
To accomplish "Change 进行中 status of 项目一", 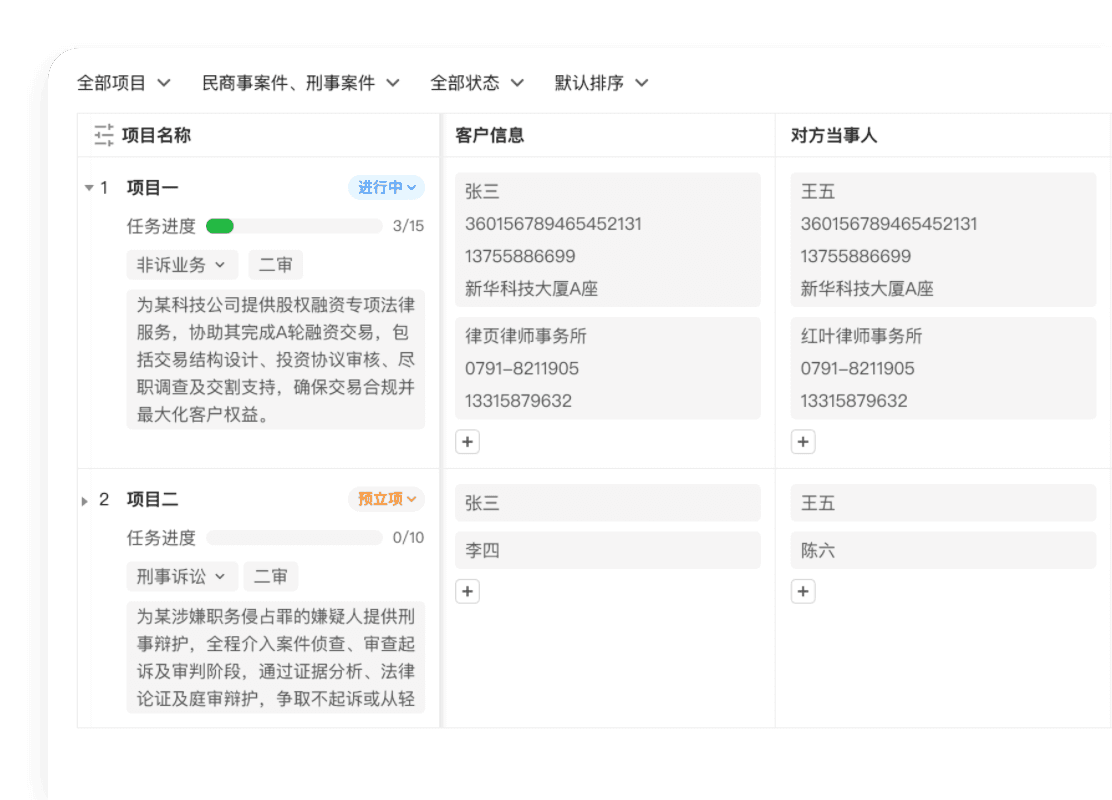I will pos(387,187).
